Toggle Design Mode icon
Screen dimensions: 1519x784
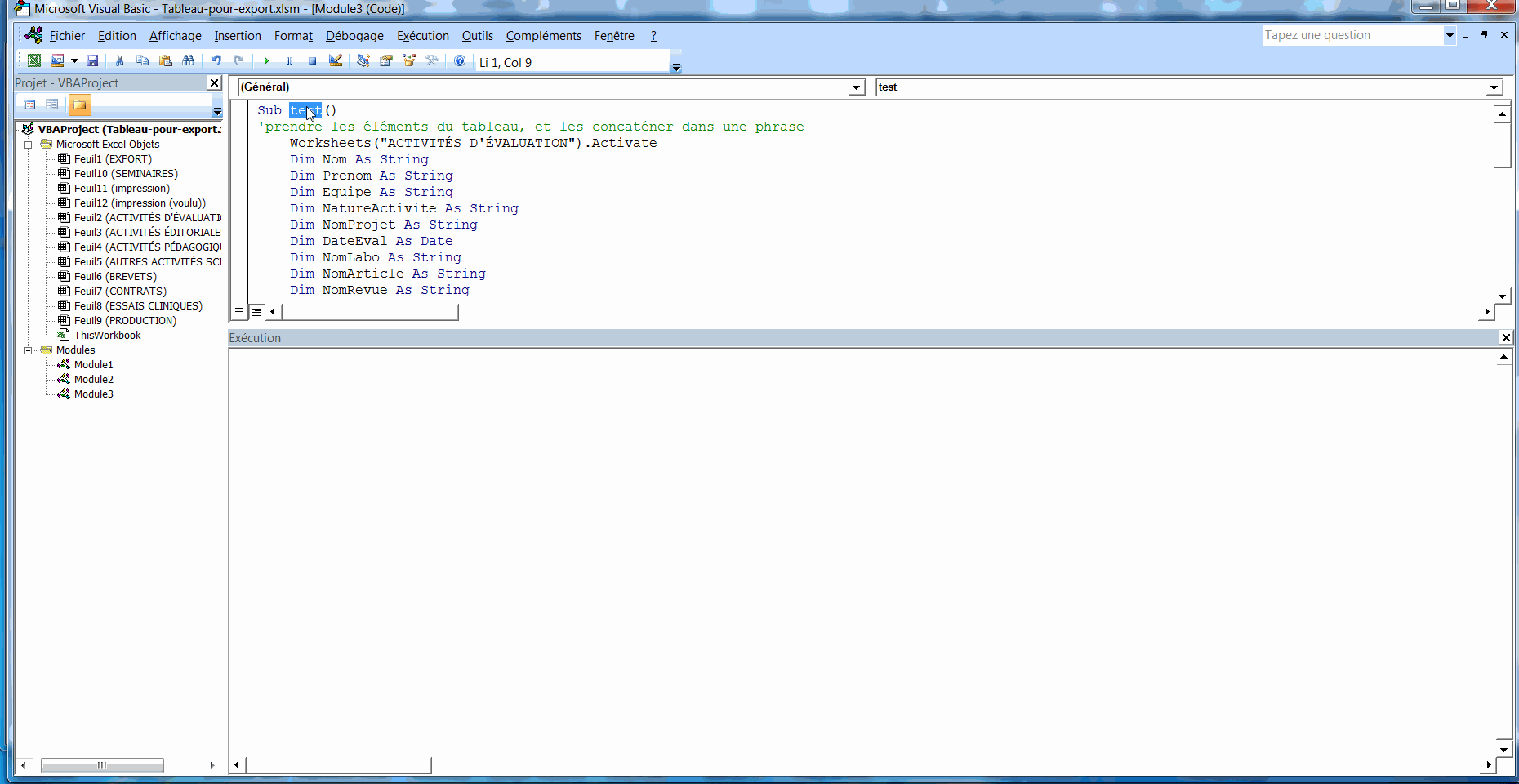pos(335,60)
